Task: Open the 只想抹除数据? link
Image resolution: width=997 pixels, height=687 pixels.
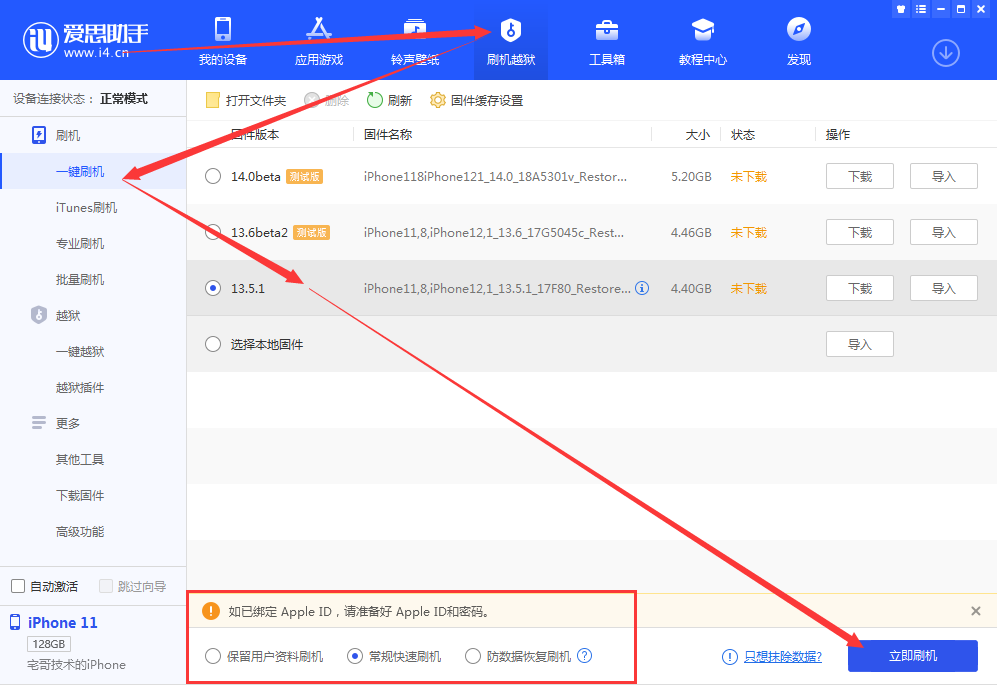Action: (x=783, y=656)
